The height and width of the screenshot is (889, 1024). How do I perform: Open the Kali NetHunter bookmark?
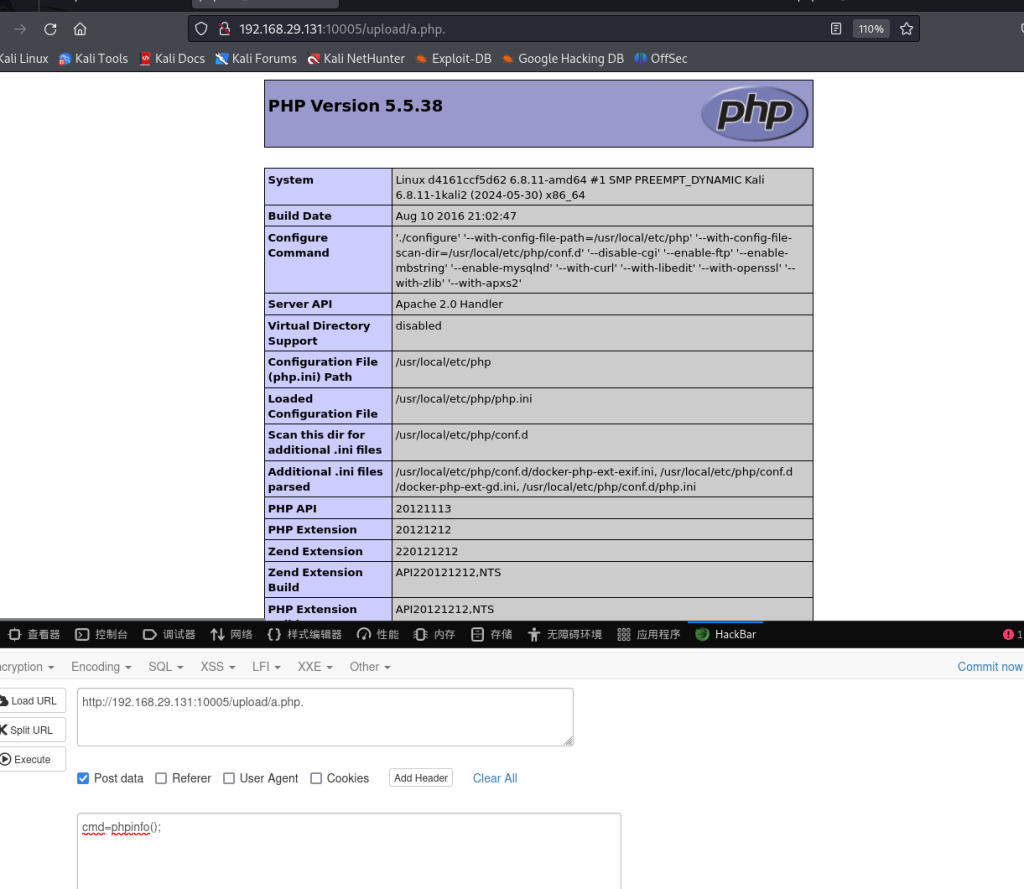[x=356, y=59]
